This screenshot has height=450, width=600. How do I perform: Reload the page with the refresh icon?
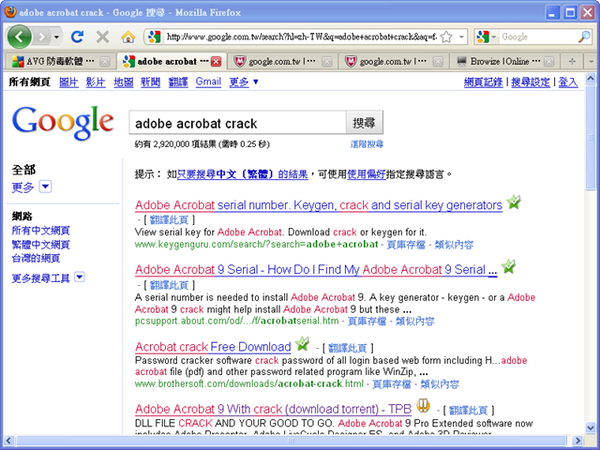pos(77,37)
